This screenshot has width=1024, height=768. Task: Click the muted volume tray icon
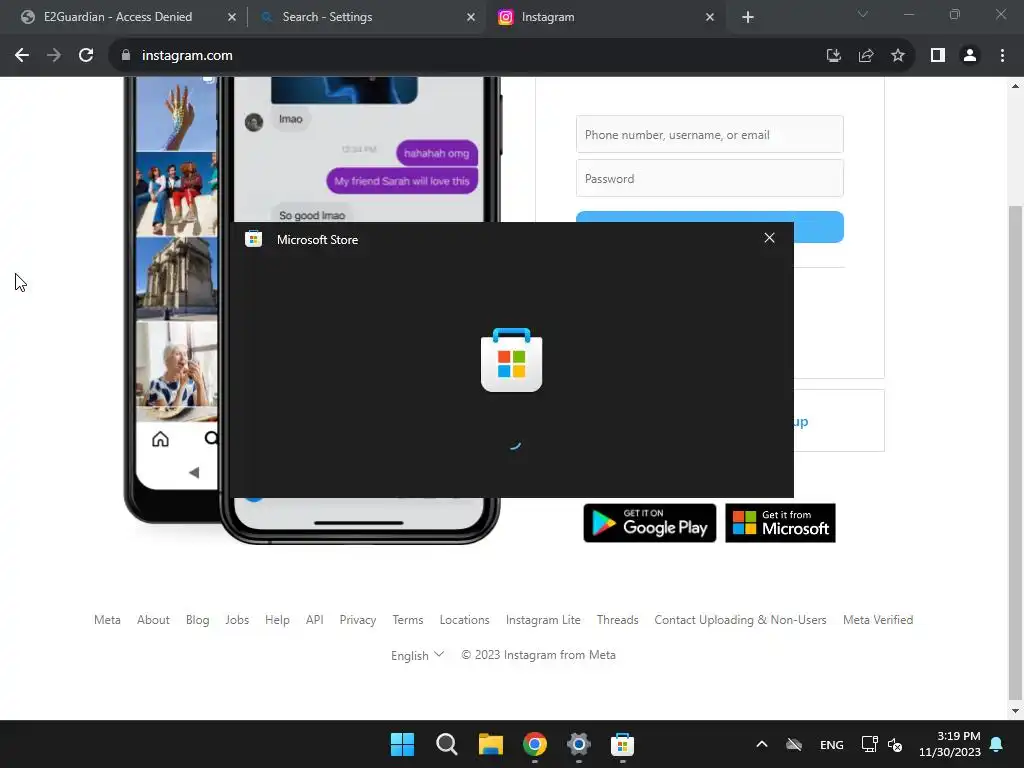[x=895, y=744]
